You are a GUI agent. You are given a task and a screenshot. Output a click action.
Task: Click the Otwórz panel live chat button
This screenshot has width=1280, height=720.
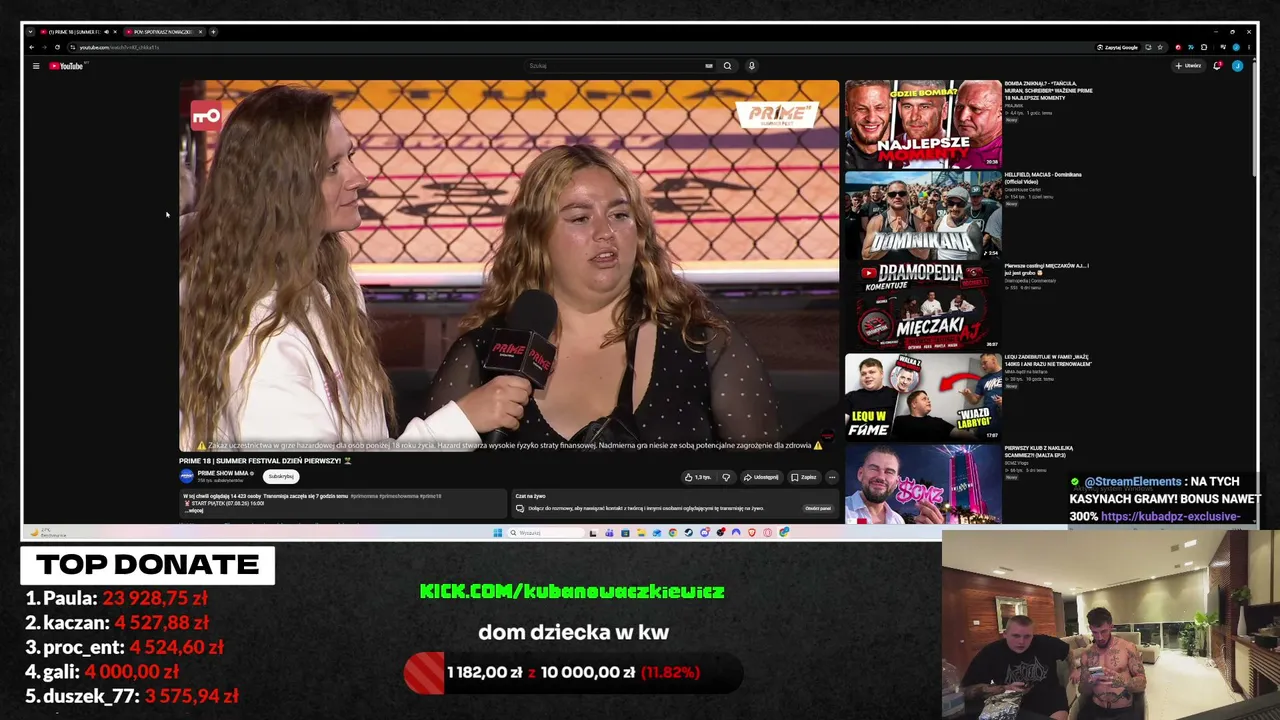coord(818,508)
